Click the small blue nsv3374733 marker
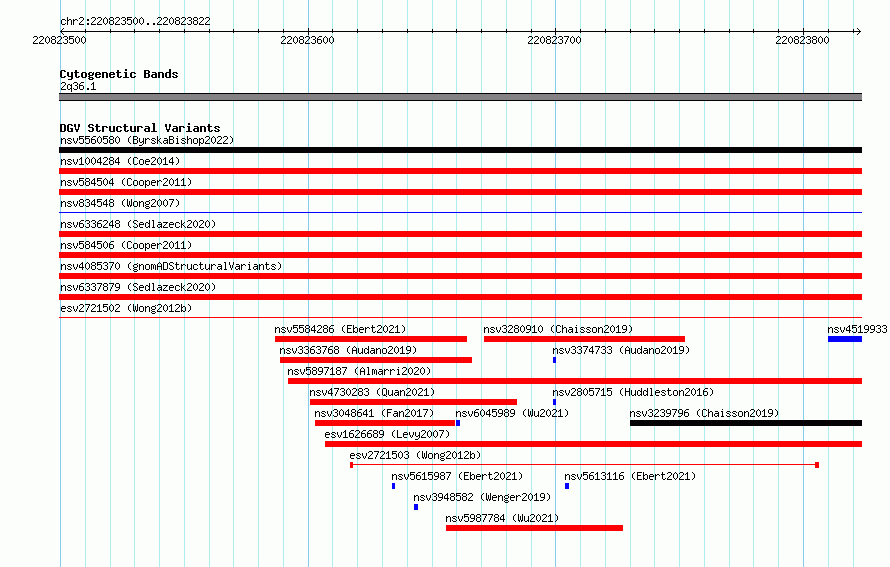 coord(555,360)
